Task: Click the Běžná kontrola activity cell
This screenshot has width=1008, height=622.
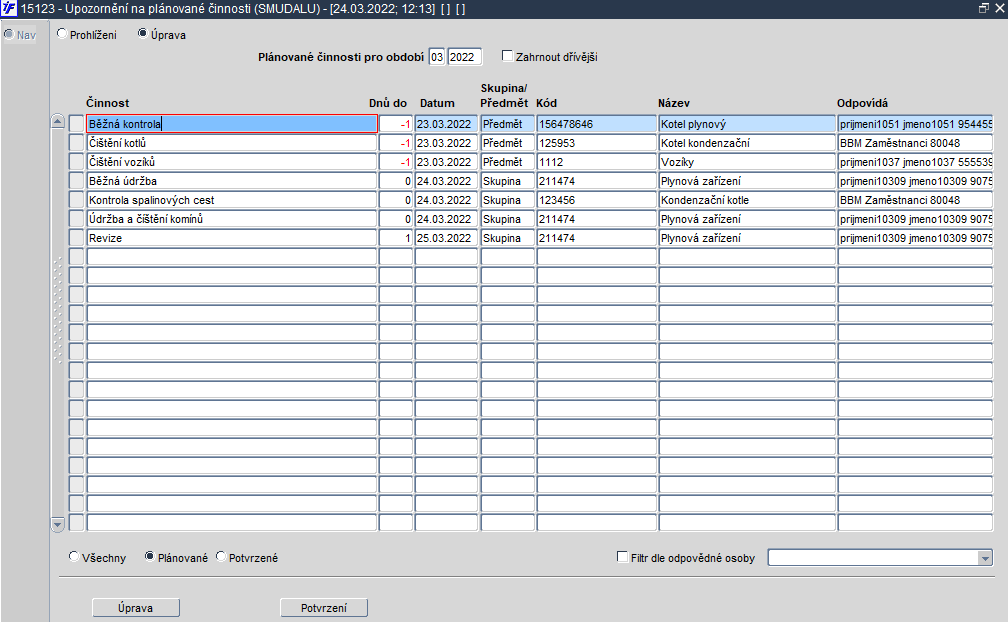Action: (x=231, y=124)
